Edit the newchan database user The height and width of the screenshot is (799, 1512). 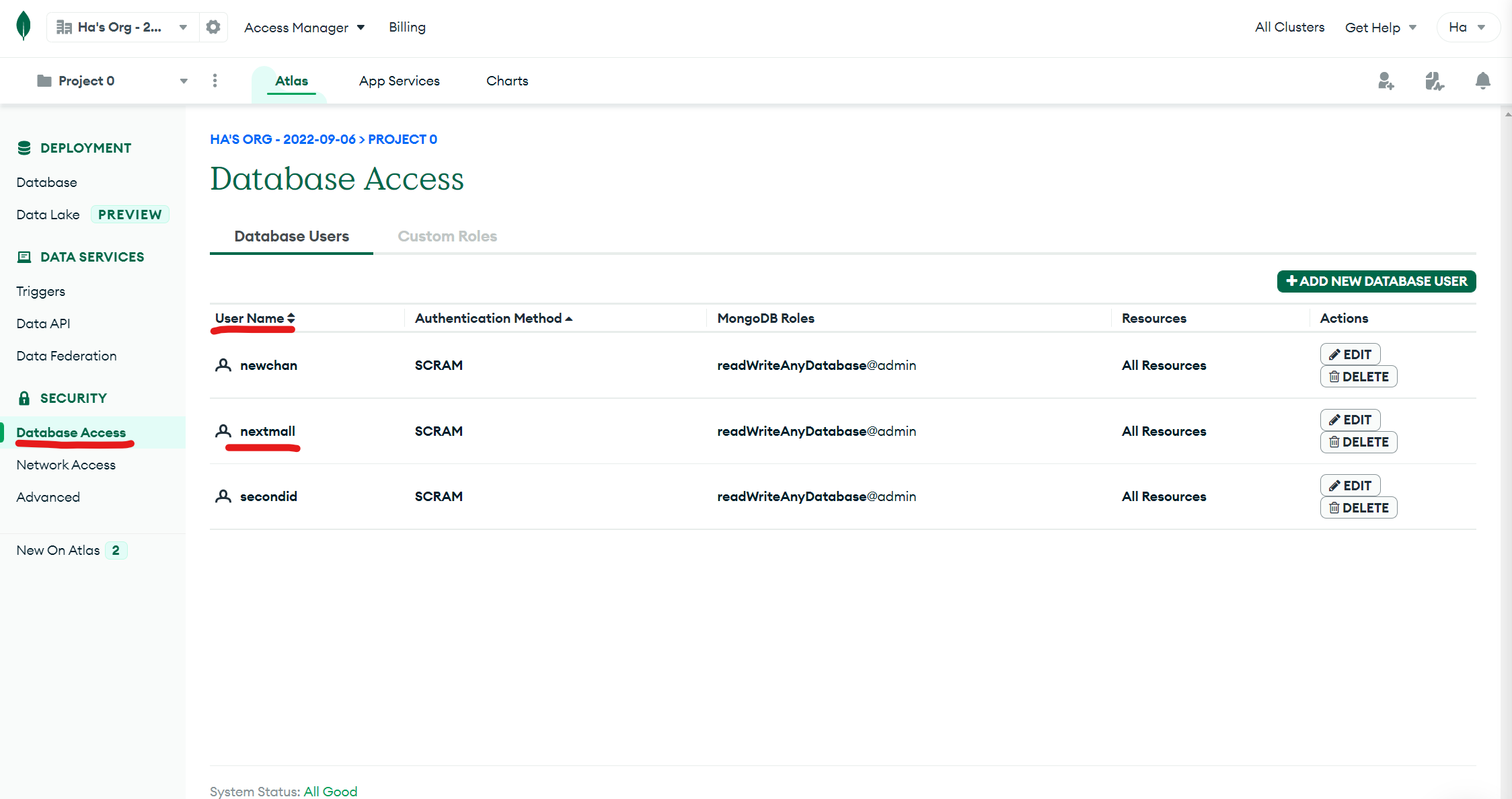pyautogui.click(x=1350, y=354)
